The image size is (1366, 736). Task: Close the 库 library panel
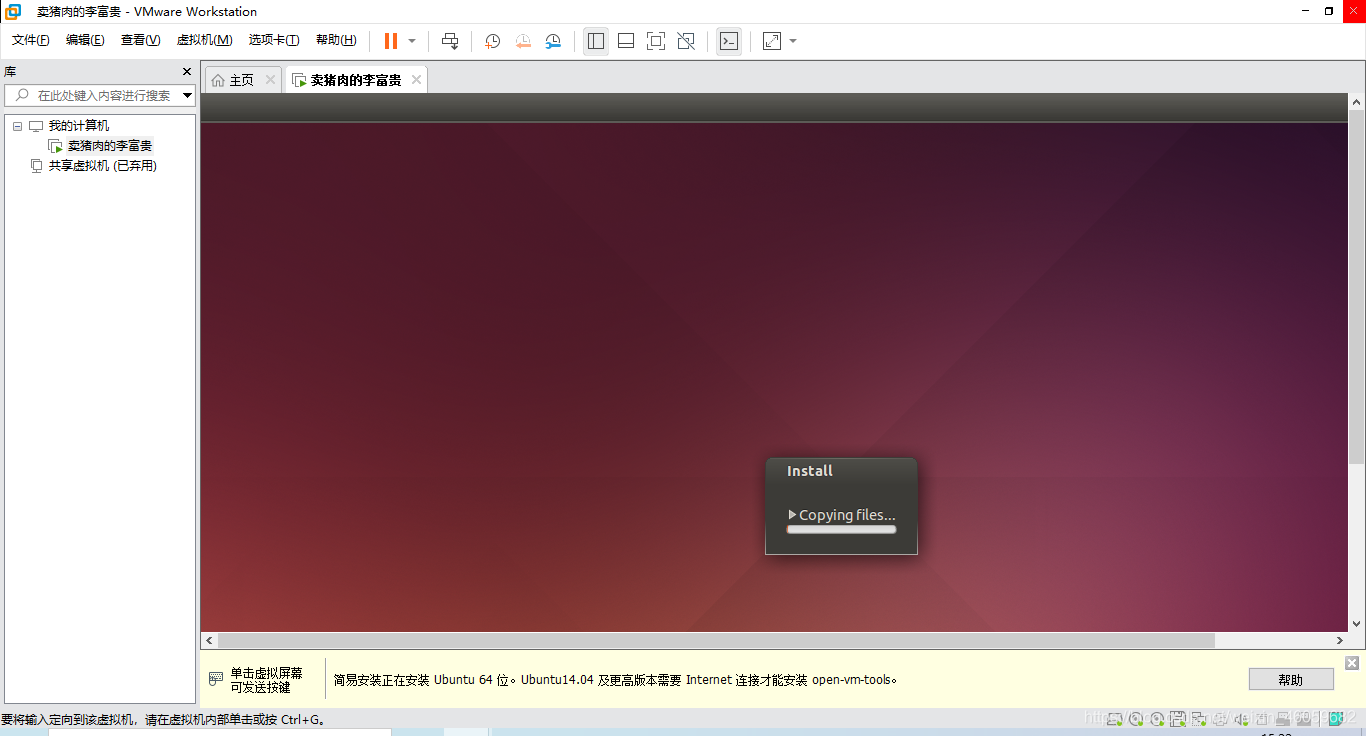(186, 72)
